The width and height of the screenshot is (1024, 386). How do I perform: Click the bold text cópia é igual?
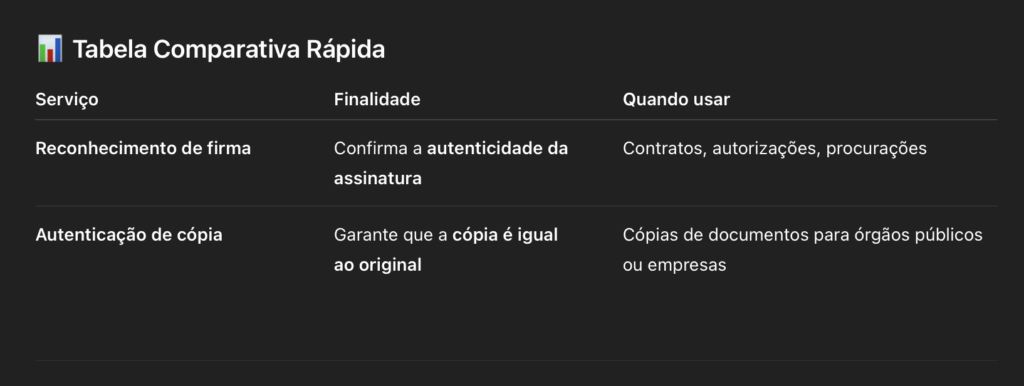pyautogui.click(x=505, y=234)
